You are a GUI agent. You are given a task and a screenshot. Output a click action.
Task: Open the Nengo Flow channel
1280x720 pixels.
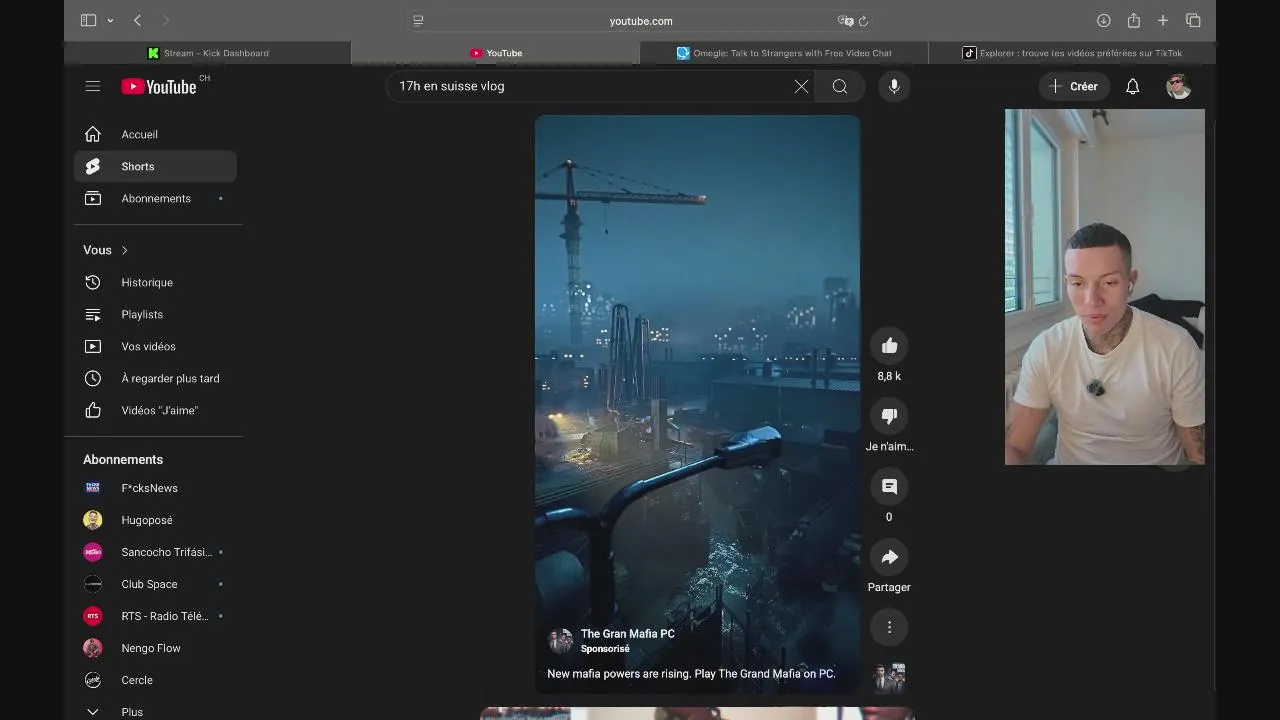pos(155,648)
